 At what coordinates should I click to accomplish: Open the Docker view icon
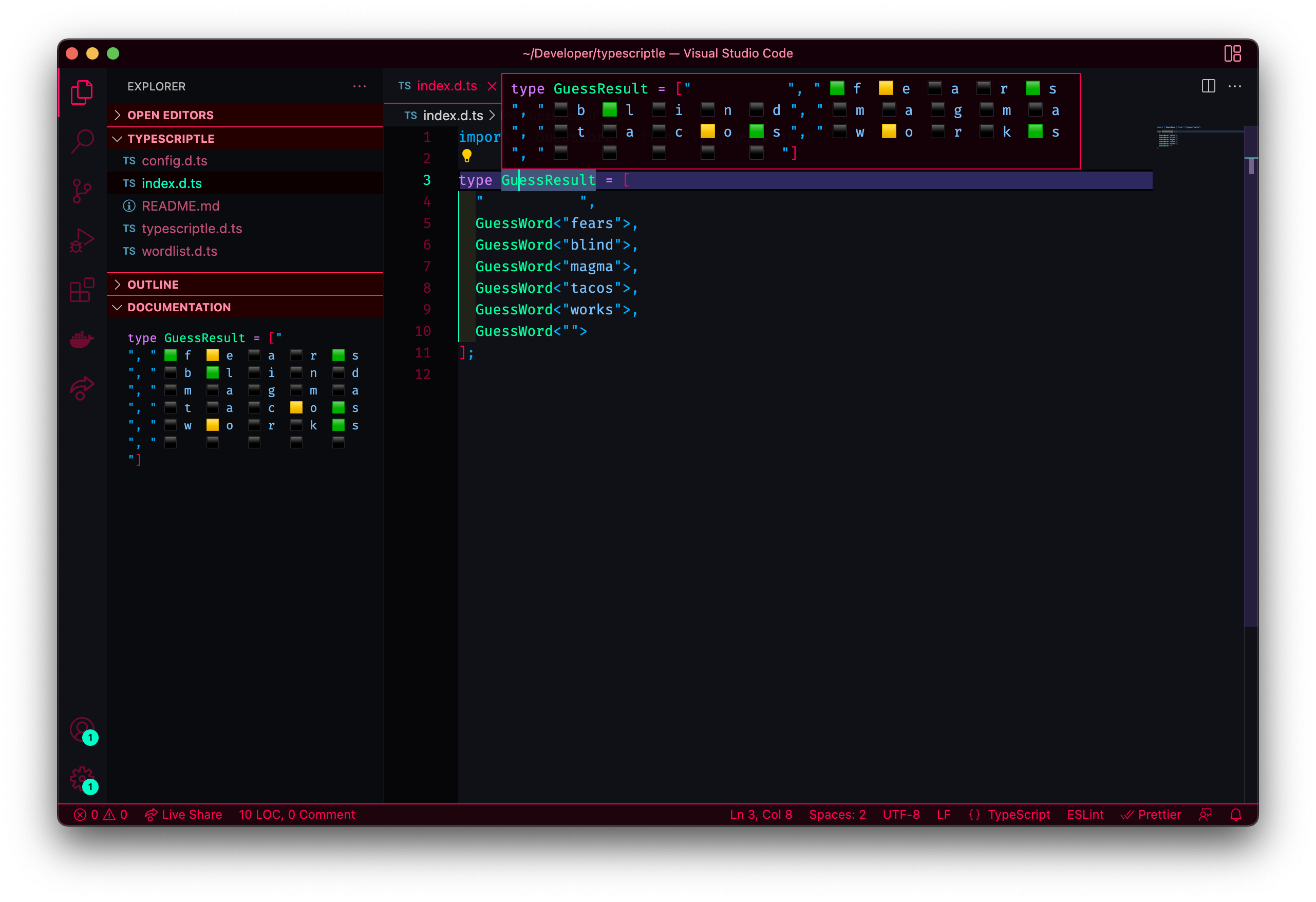[82, 339]
